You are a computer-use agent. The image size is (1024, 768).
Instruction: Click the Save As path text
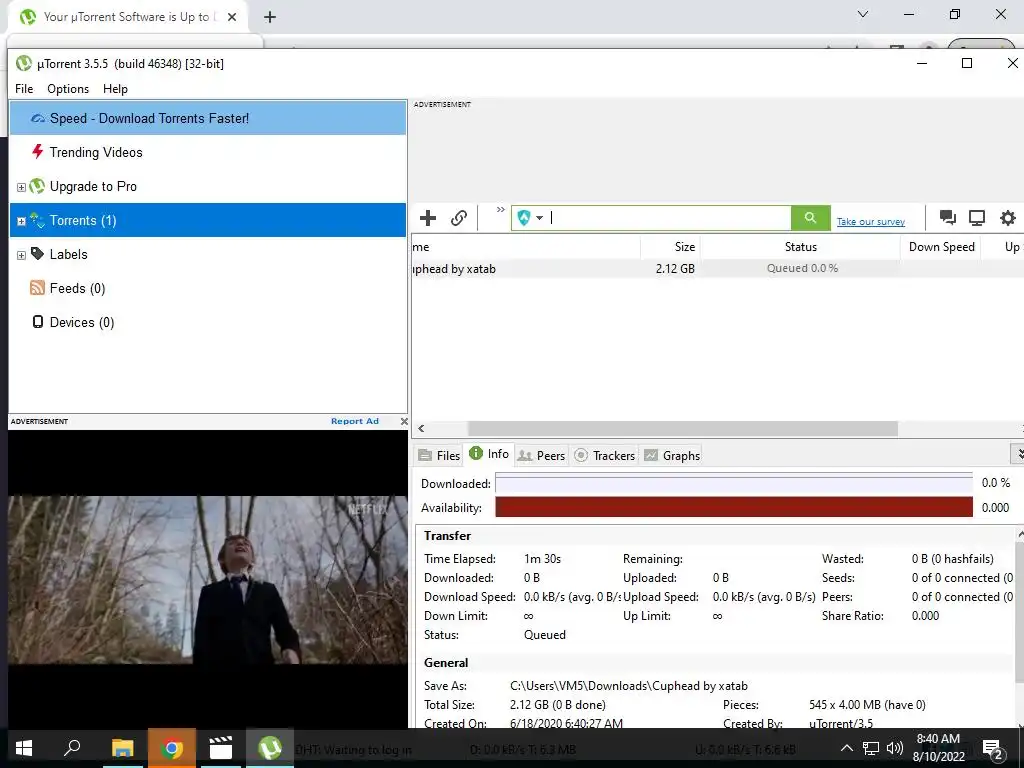point(628,686)
